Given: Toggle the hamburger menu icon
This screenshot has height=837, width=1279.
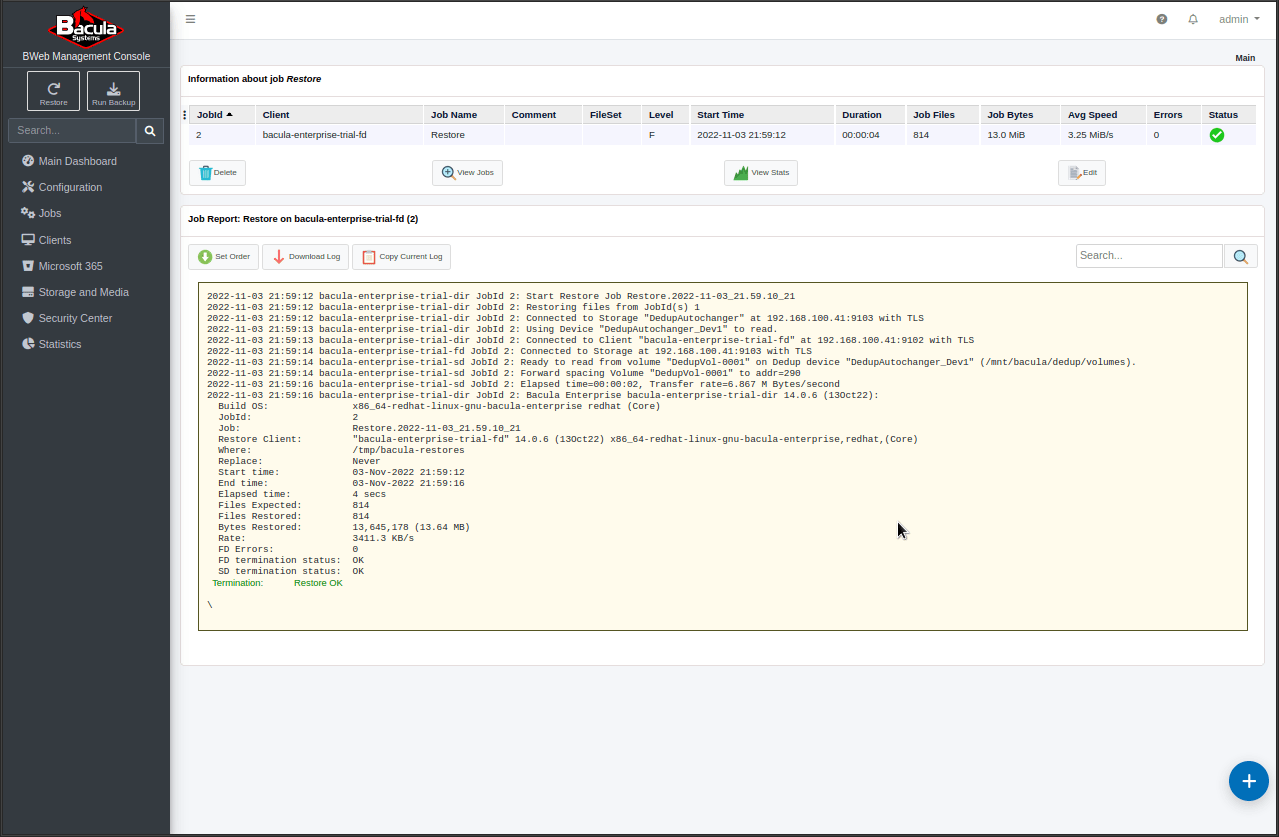Looking at the screenshot, I should pos(190,19).
